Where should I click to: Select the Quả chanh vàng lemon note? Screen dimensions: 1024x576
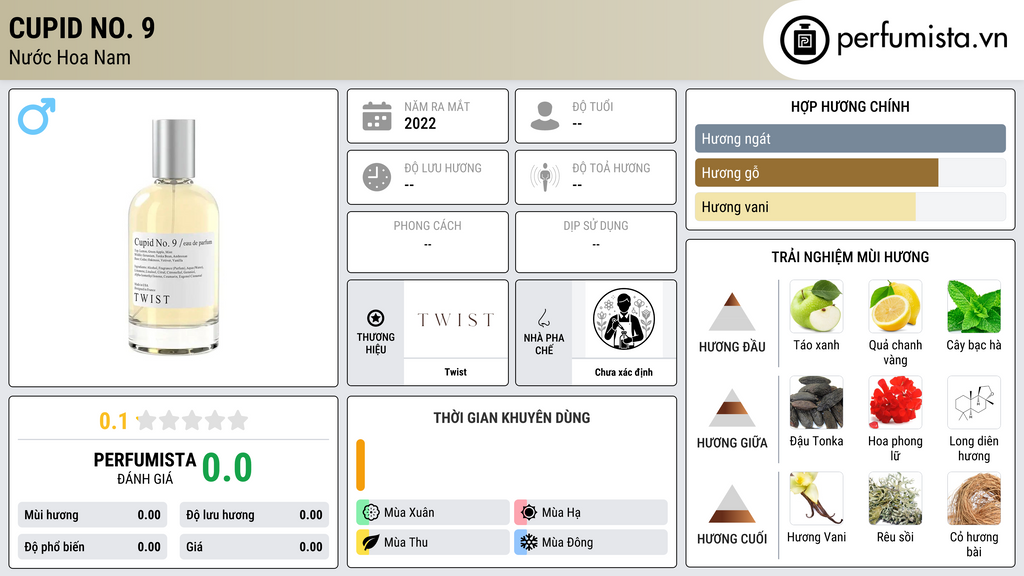tap(895, 306)
